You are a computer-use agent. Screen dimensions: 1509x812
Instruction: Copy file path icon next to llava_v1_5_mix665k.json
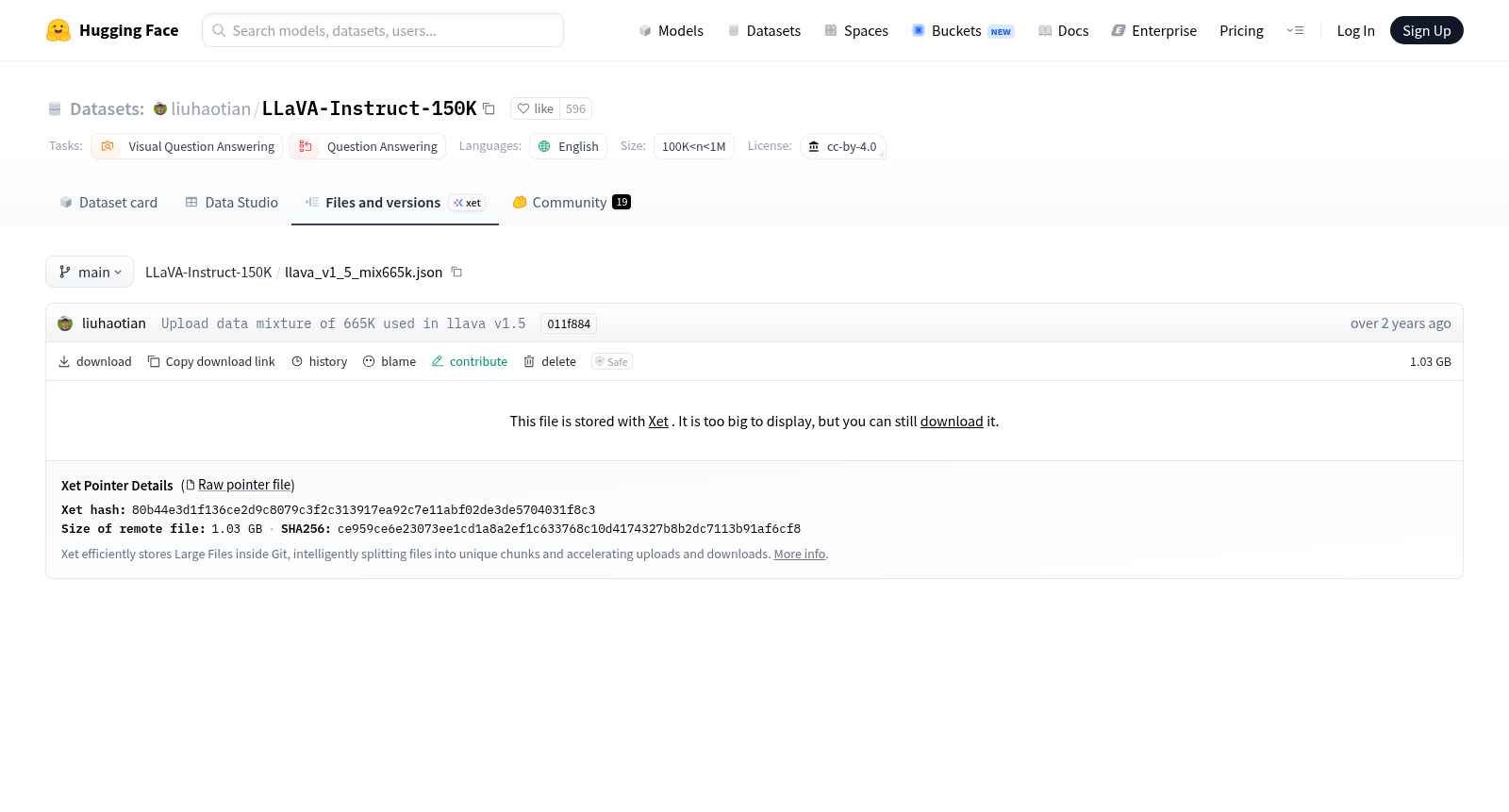coord(456,272)
